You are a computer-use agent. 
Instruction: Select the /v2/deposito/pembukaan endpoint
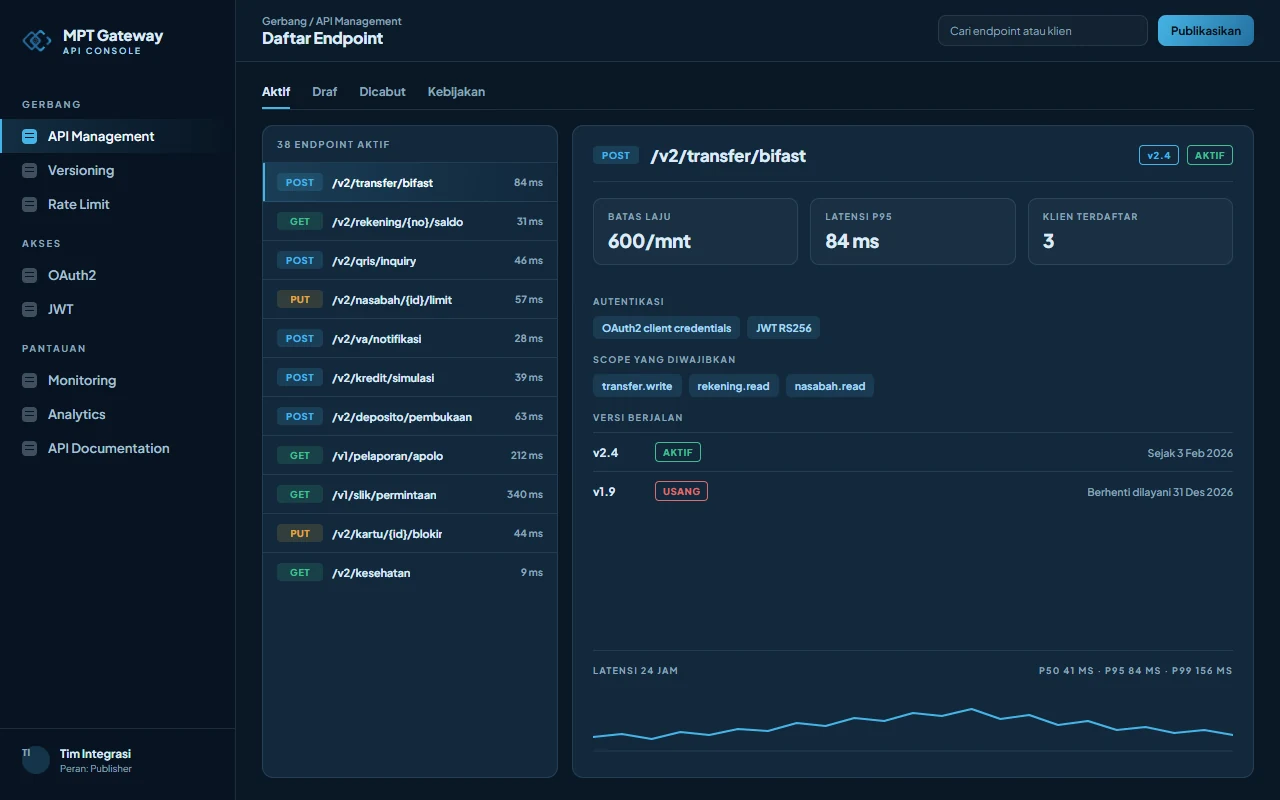click(410, 416)
